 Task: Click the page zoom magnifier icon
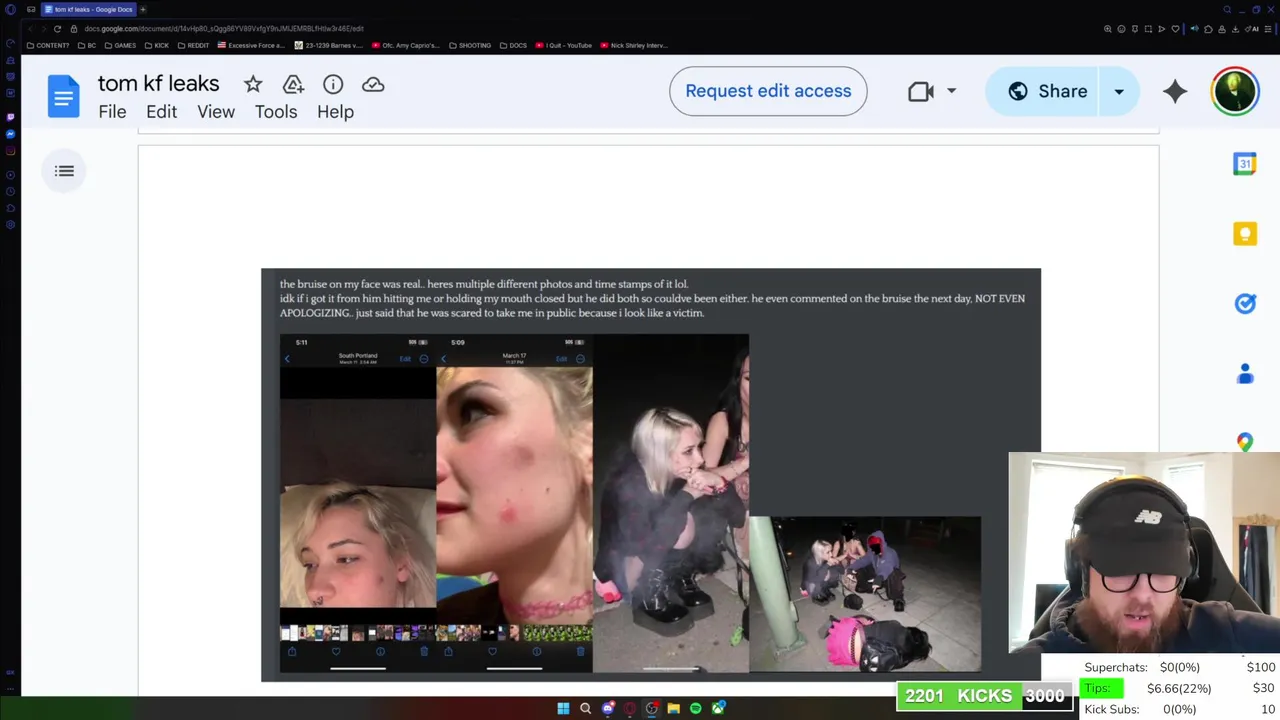1108,29
